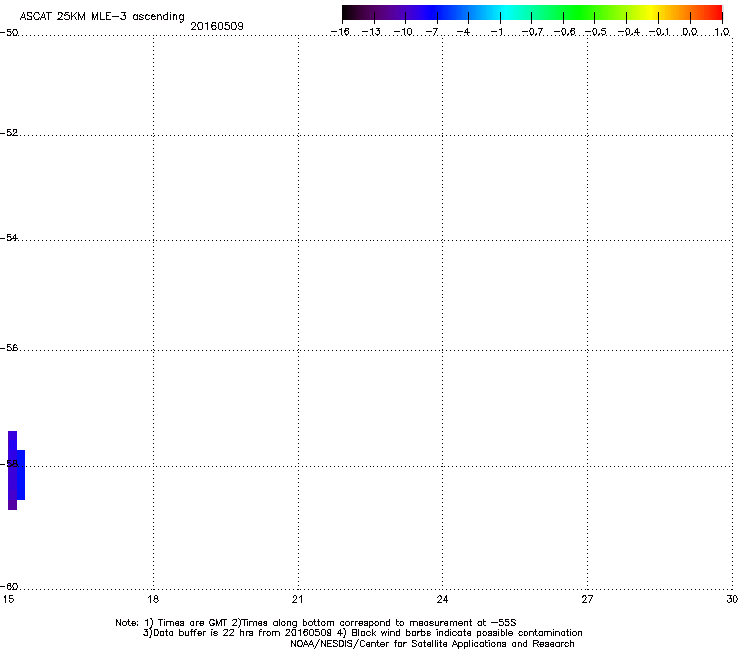This screenshot has width=740, height=650.
Task: Click the 0.0 label on color bar
Action: (x=690, y=32)
